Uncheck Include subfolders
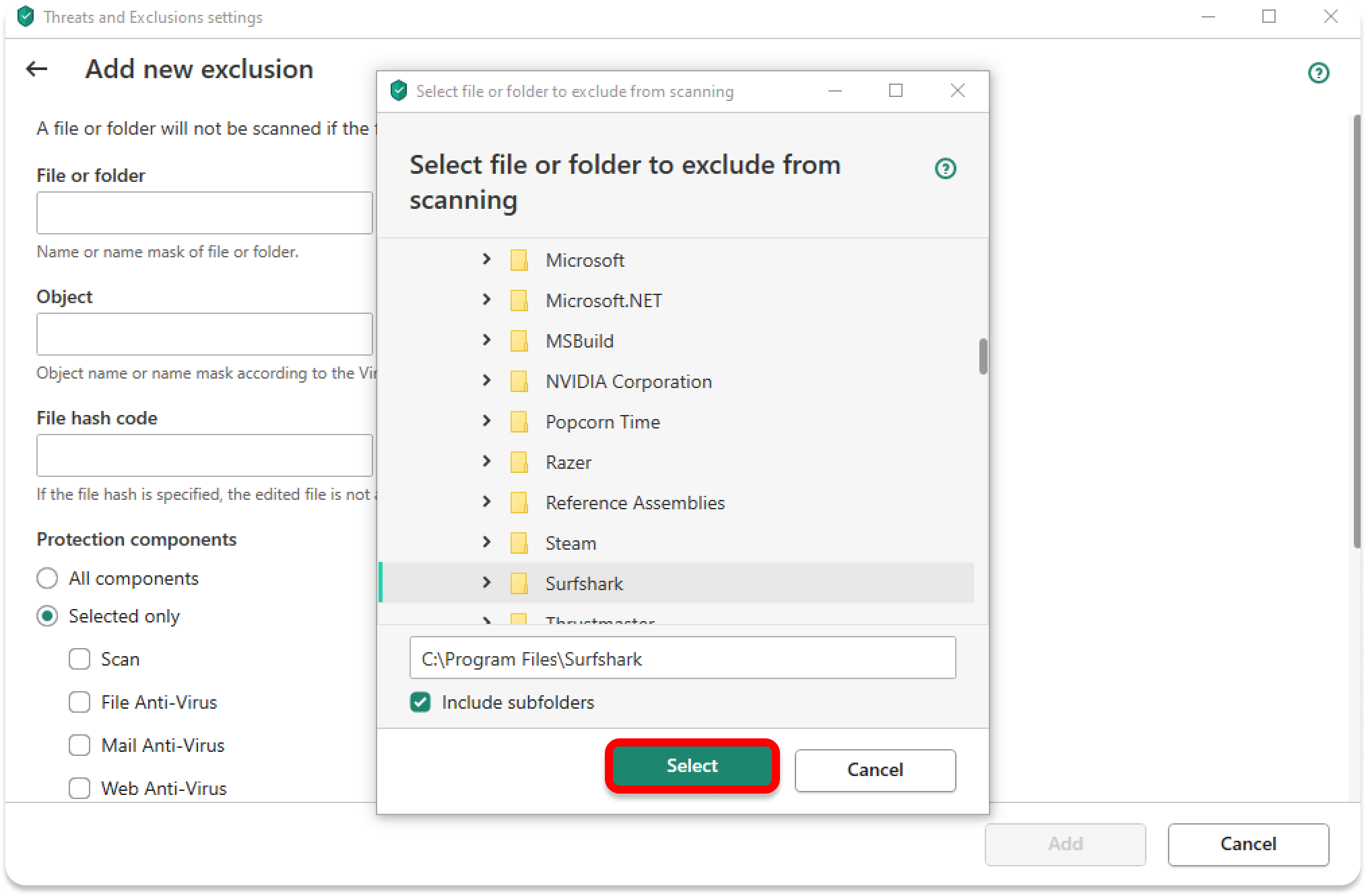This screenshot has width=1366, height=896. pos(420,702)
